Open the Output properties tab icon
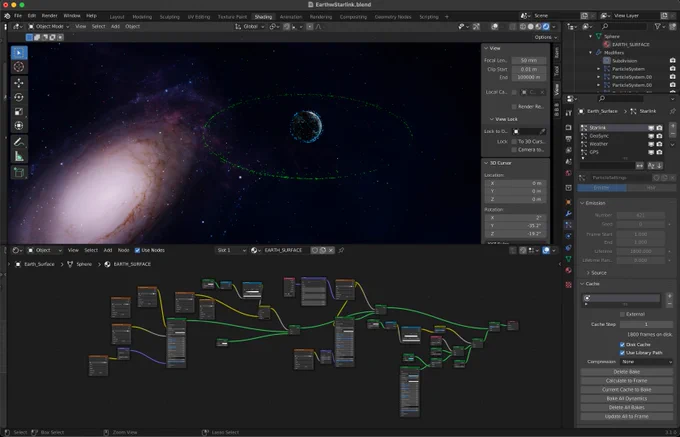 coord(569,139)
